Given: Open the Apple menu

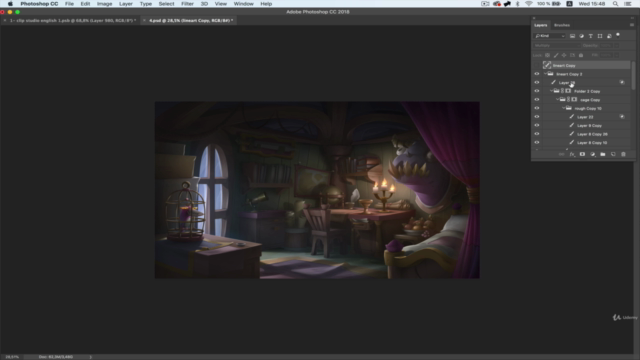Looking at the screenshot, I should (10, 4).
